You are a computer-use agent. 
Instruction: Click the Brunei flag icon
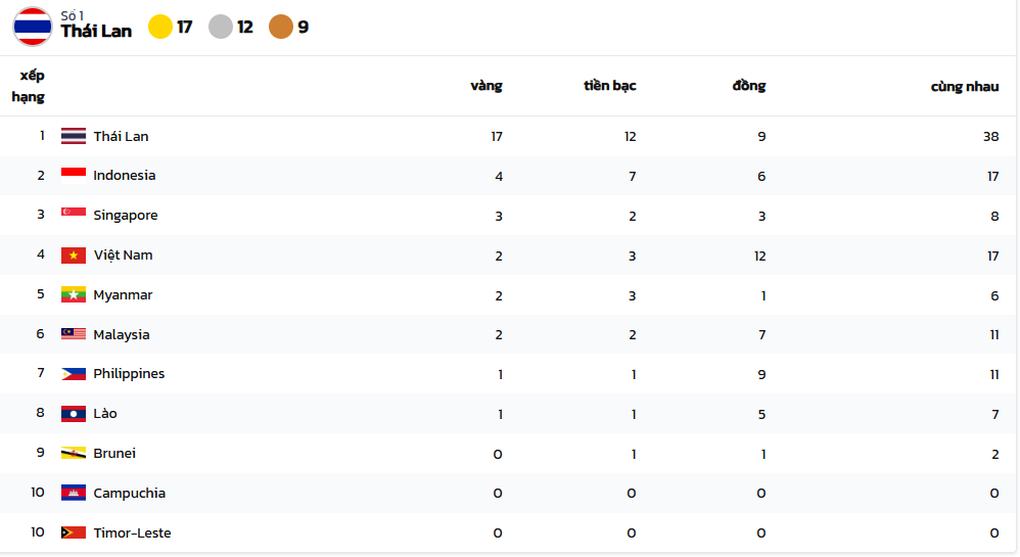pyautogui.click(x=73, y=453)
